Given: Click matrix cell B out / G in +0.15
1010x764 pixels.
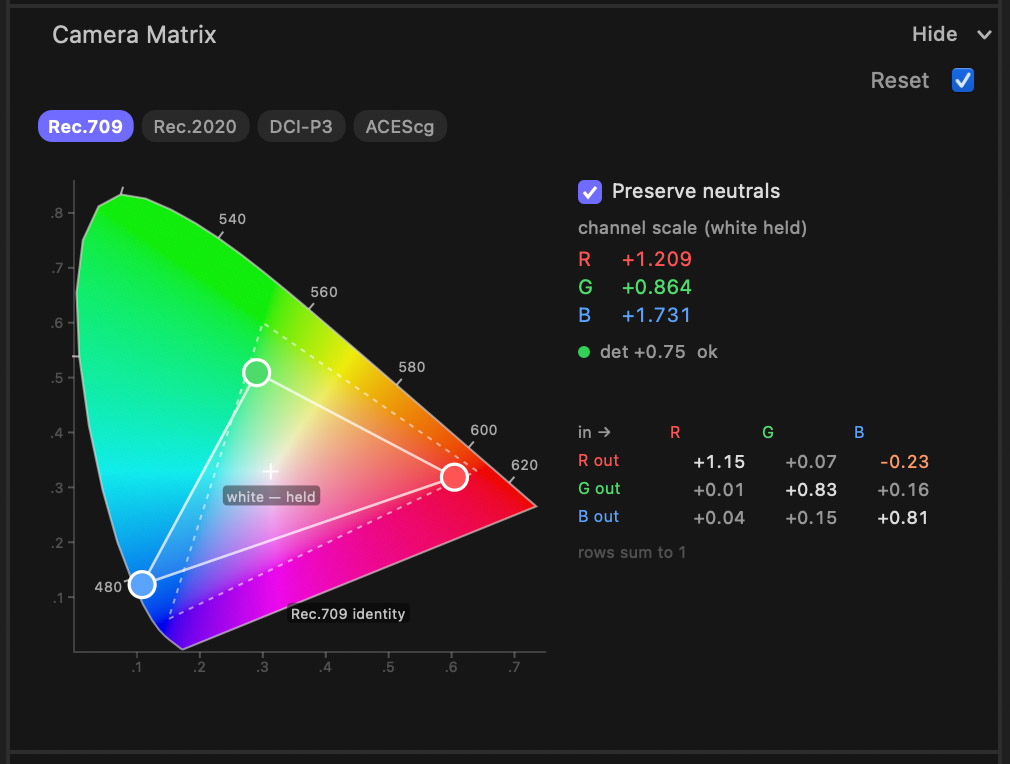Looking at the screenshot, I should pyautogui.click(x=811, y=518).
